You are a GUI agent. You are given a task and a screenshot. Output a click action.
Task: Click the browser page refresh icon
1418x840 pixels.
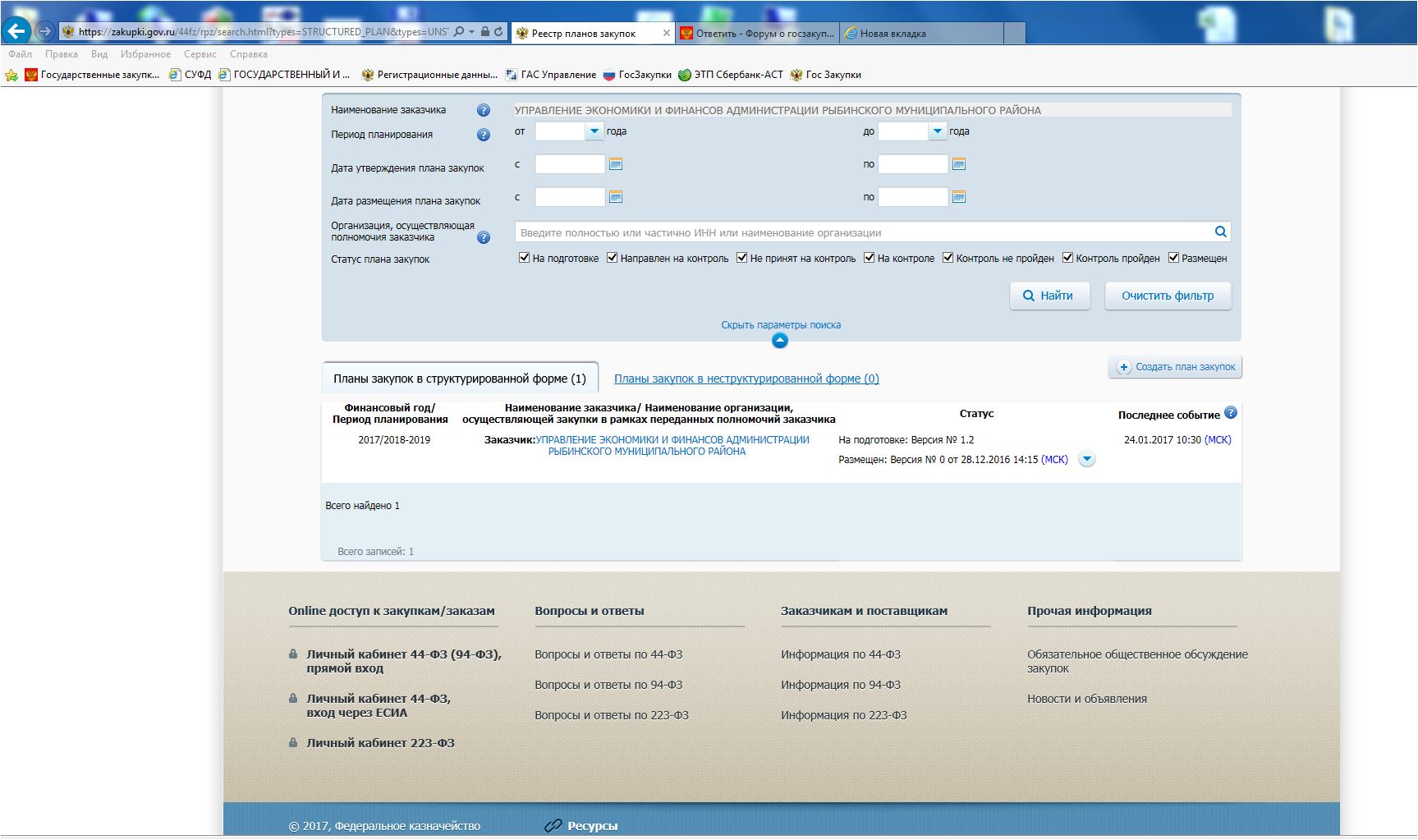(x=498, y=32)
